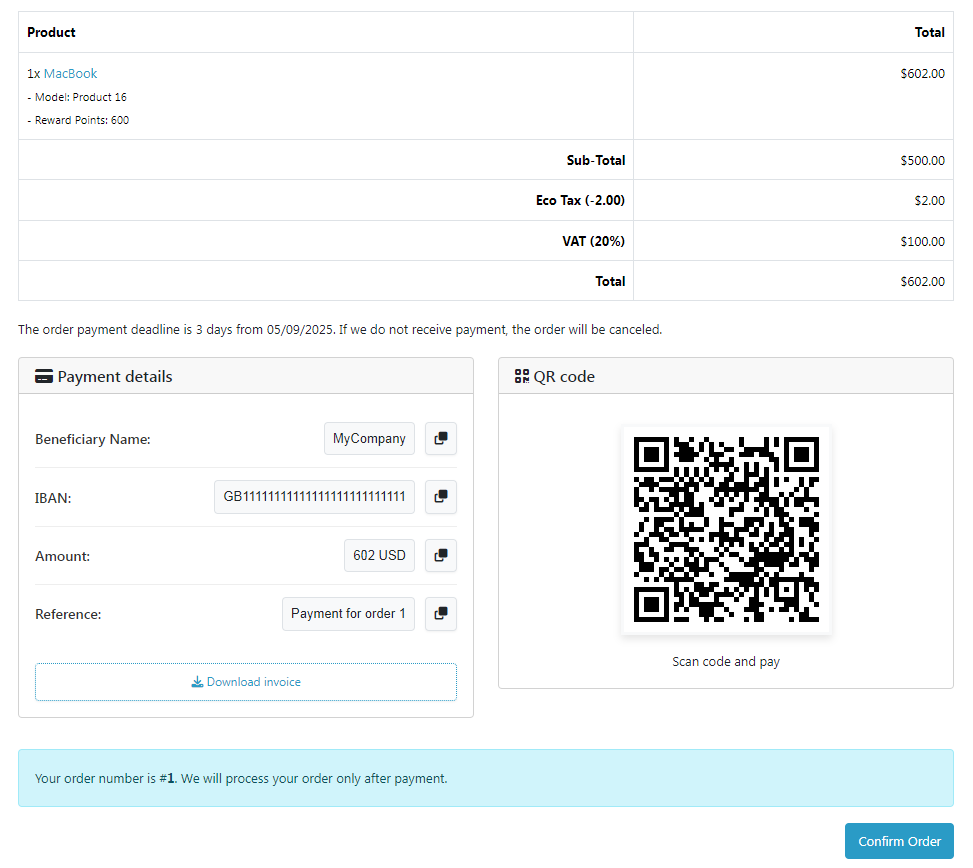Copy the IBAN to clipboard
This screenshot has width=973, height=868.
coord(441,496)
